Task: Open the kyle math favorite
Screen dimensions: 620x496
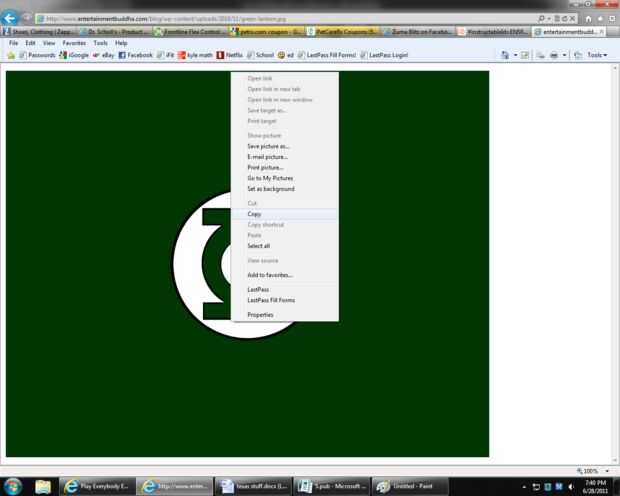Action: 195,55
